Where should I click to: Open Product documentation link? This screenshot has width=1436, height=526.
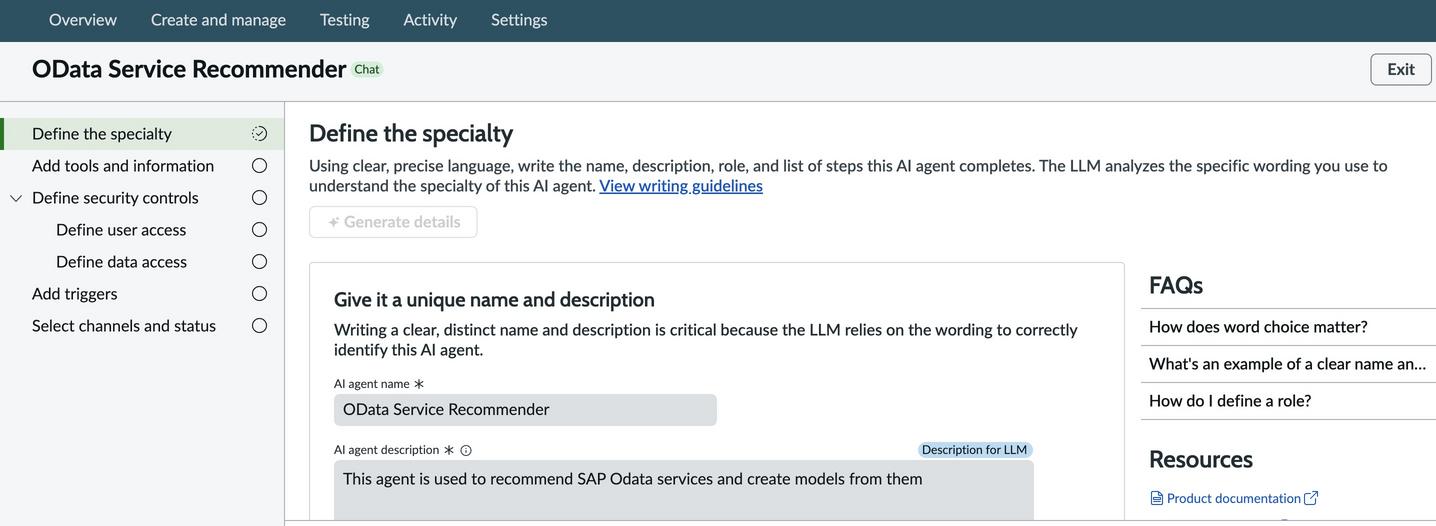(x=1234, y=498)
